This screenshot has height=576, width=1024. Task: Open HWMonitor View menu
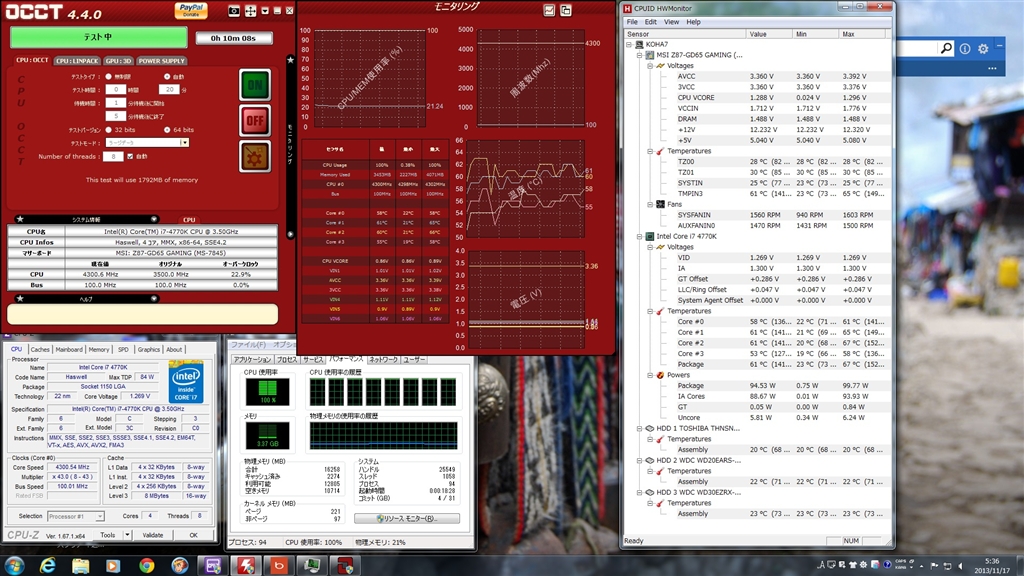[x=671, y=22]
